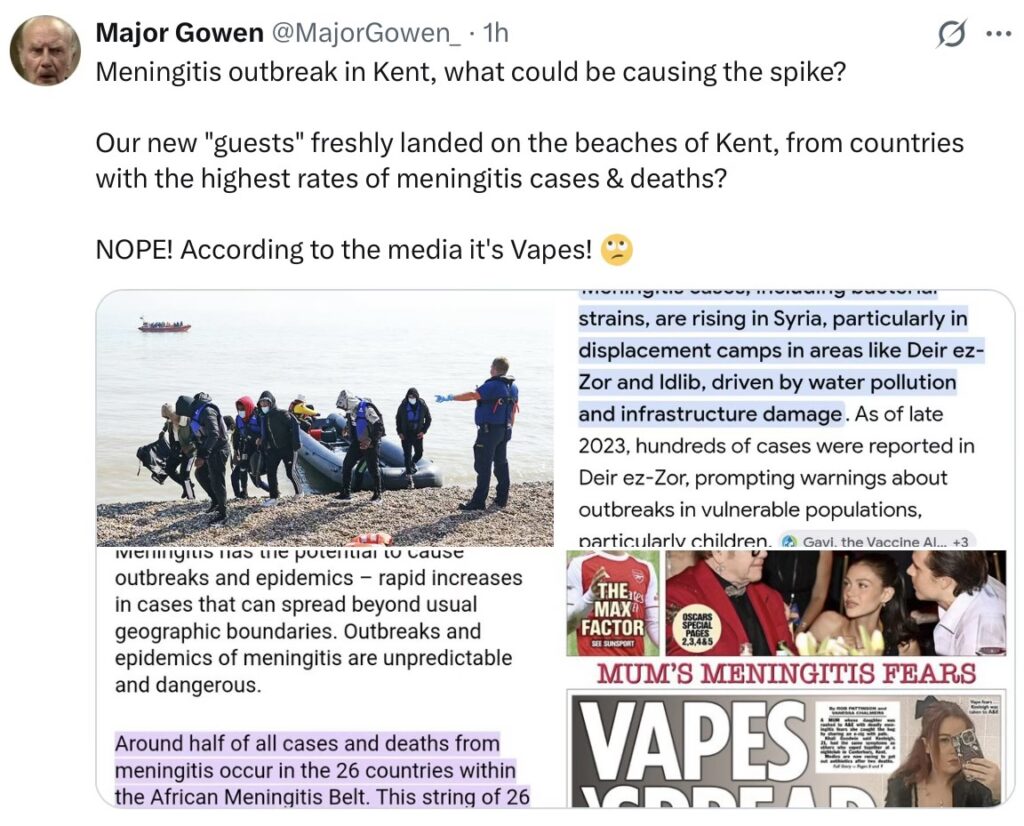The image size is (1024, 826).
Task: Click The Max Factor sport promo
Action: click(x=613, y=603)
